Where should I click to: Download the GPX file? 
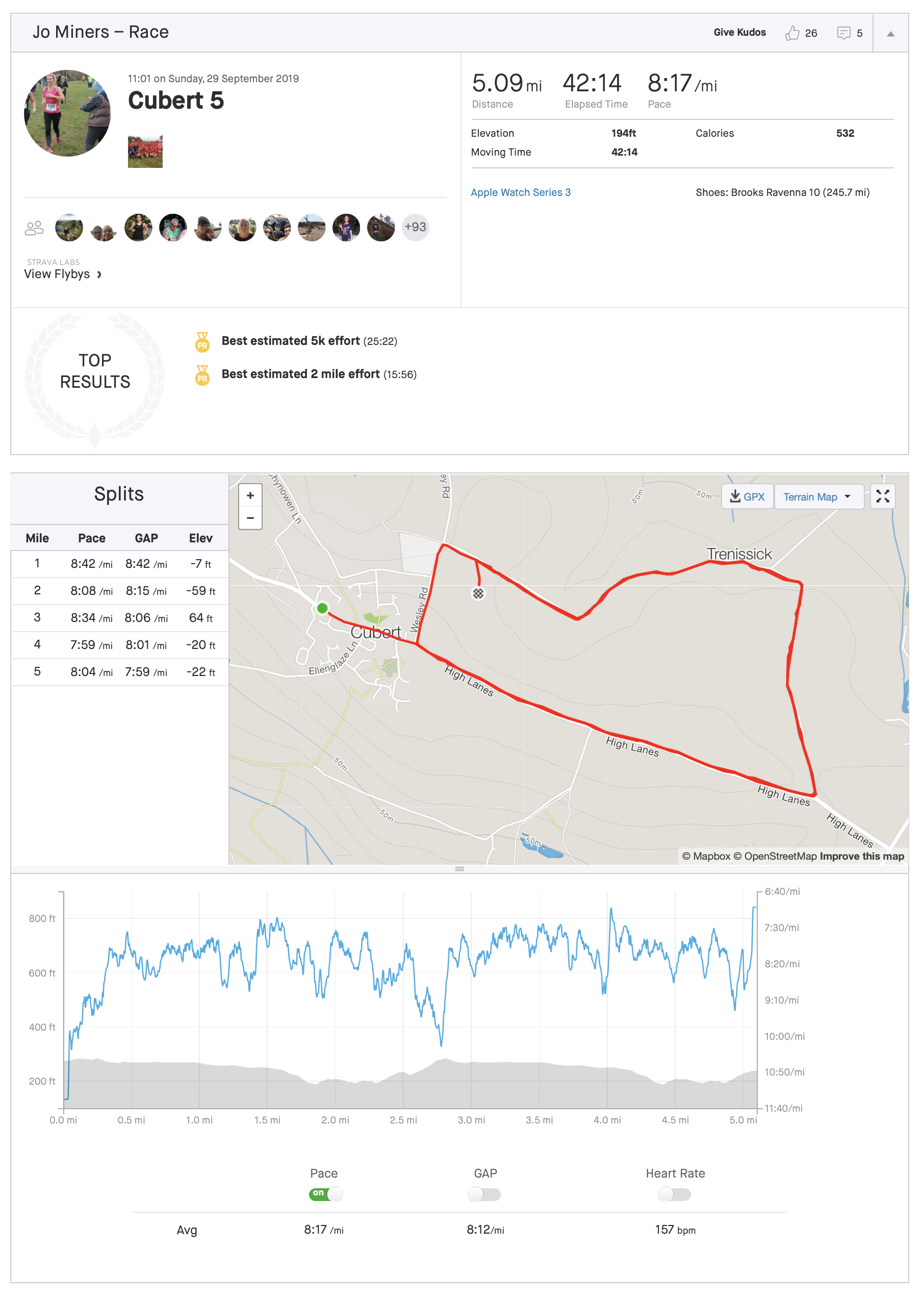[x=747, y=497]
